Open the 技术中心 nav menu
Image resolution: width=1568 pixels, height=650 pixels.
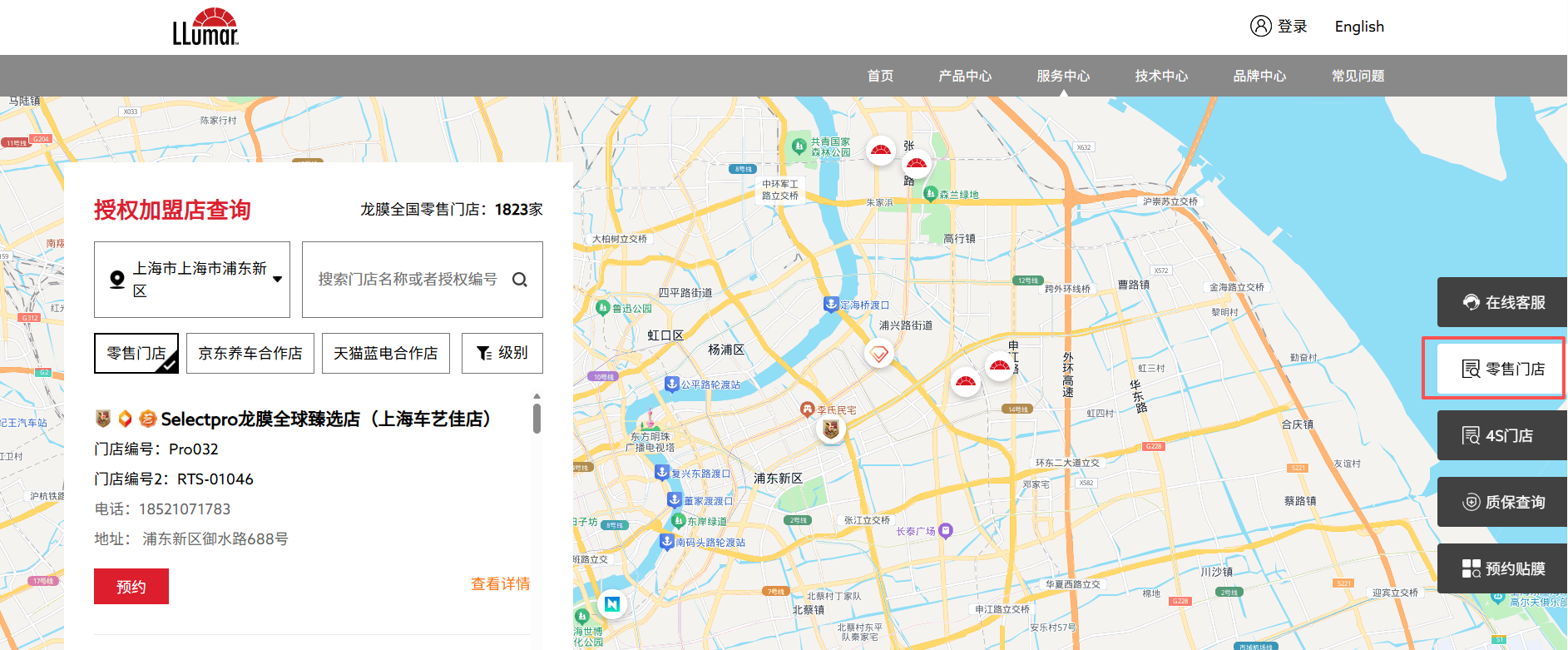tap(1161, 76)
